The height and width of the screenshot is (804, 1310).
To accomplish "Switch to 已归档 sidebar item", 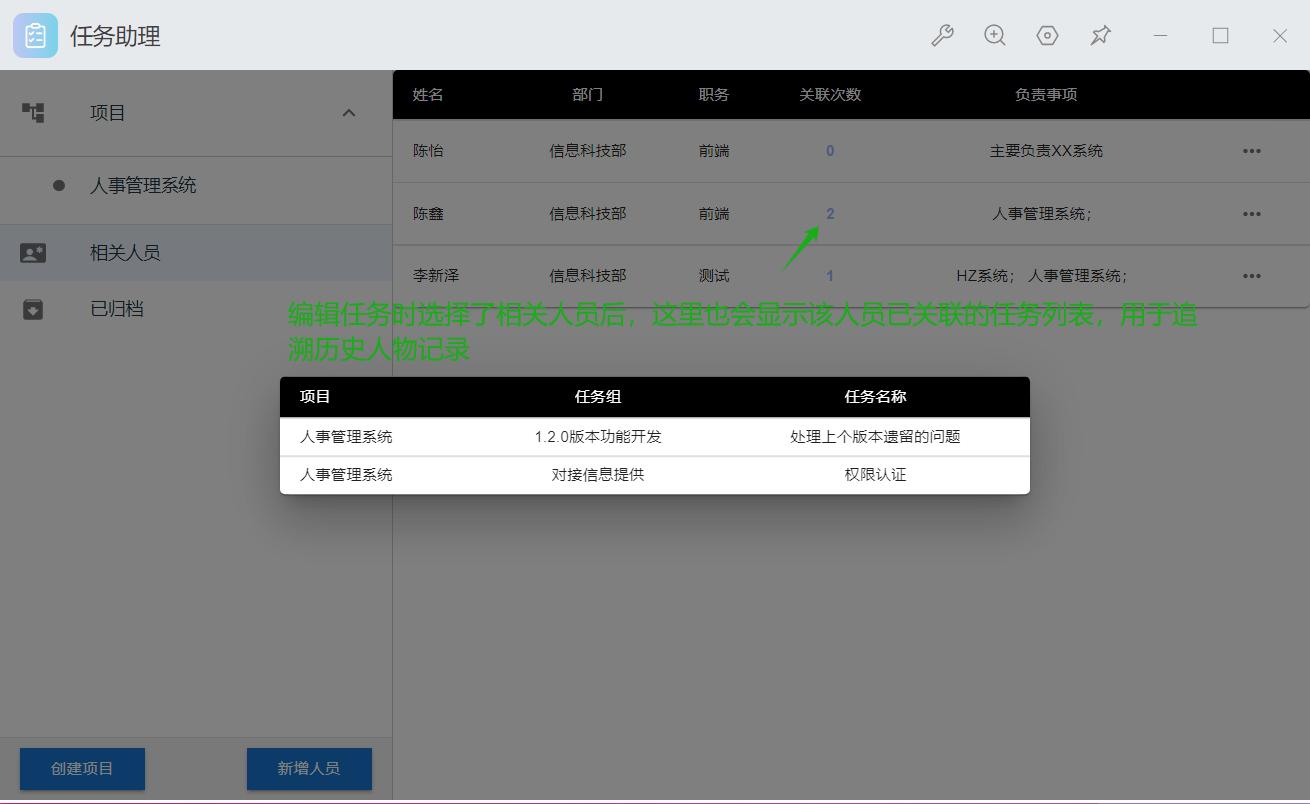I will click(x=117, y=309).
